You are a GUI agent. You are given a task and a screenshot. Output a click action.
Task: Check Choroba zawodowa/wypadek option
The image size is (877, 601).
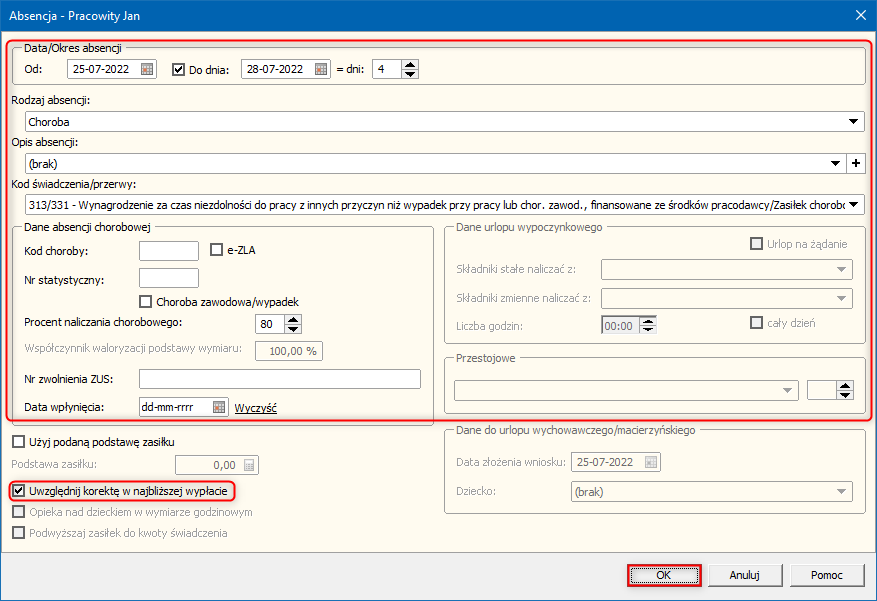click(147, 301)
